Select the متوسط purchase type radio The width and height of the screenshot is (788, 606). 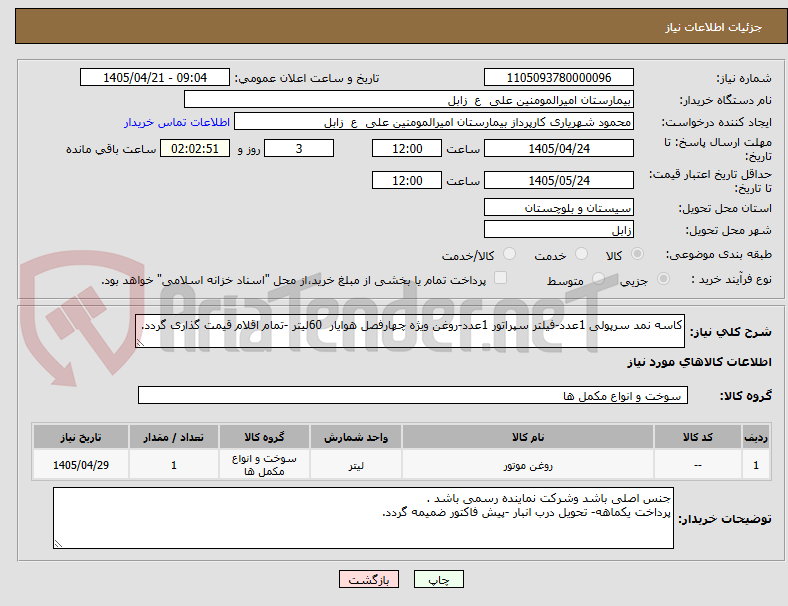[598, 279]
